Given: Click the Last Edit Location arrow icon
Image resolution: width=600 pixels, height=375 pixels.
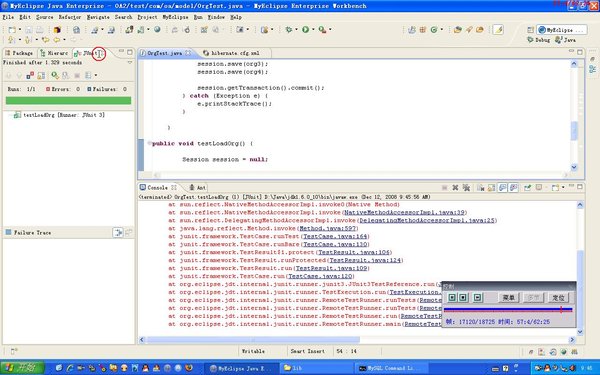Looking at the screenshot, I should 45,39.
